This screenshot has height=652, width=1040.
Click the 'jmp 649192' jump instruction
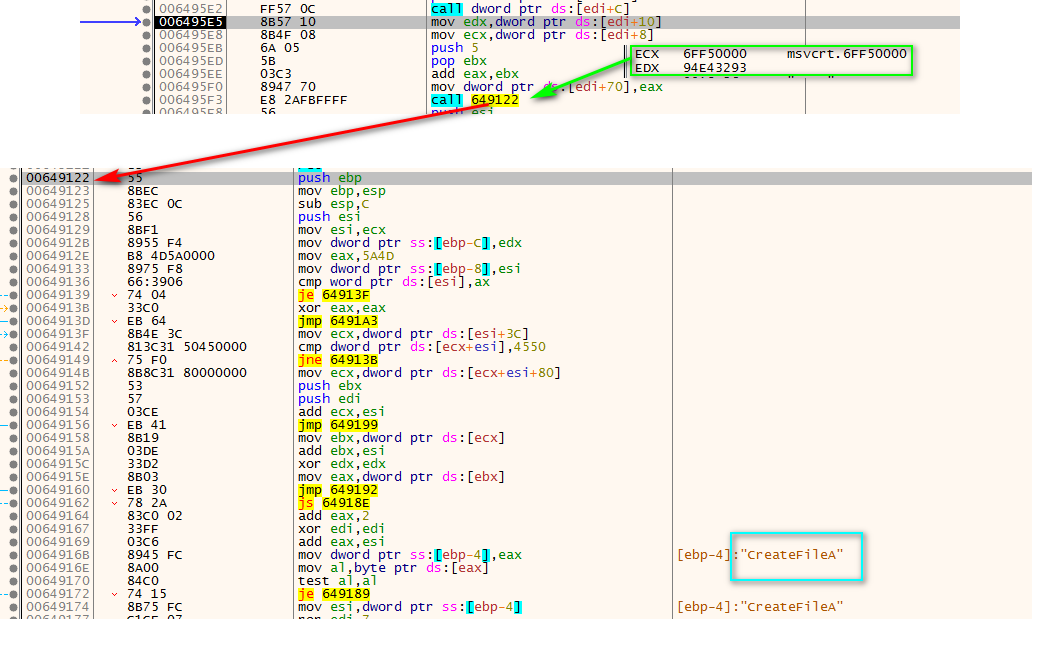338,490
